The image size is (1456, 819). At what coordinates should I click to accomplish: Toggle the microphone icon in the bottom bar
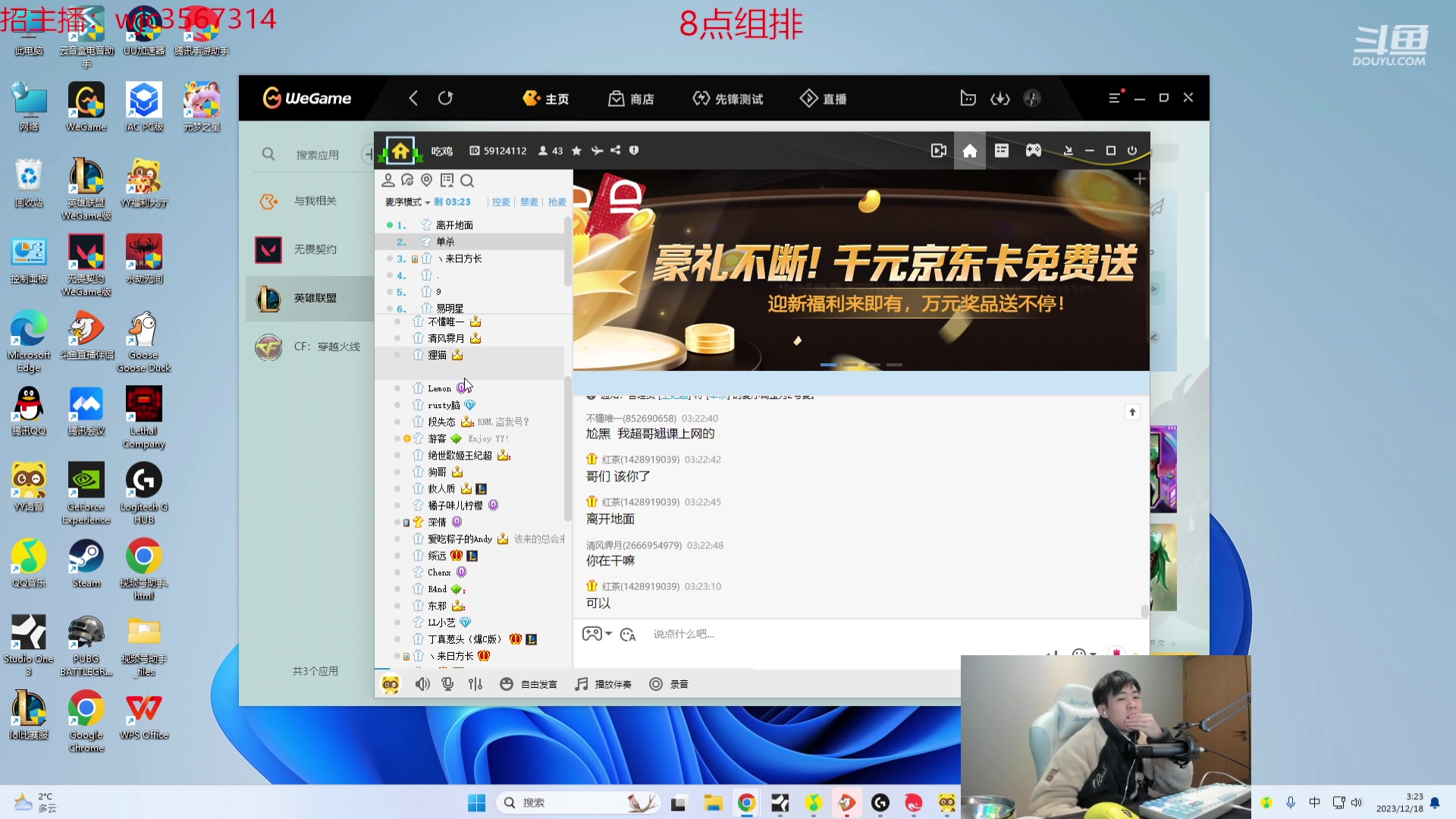[x=448, y=684]
